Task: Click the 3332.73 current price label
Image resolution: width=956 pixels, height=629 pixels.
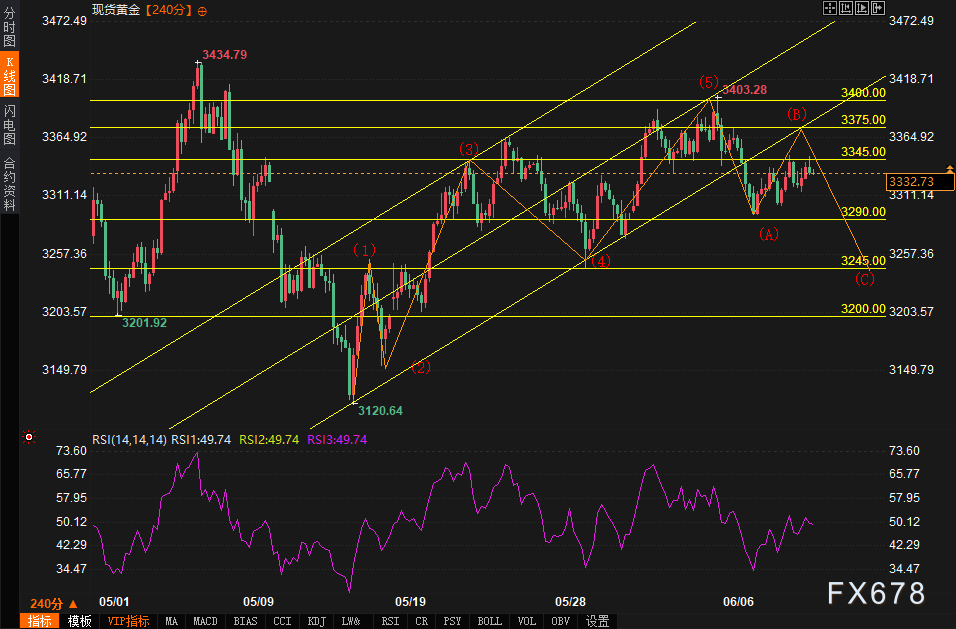Action: (x=910, y=181)
